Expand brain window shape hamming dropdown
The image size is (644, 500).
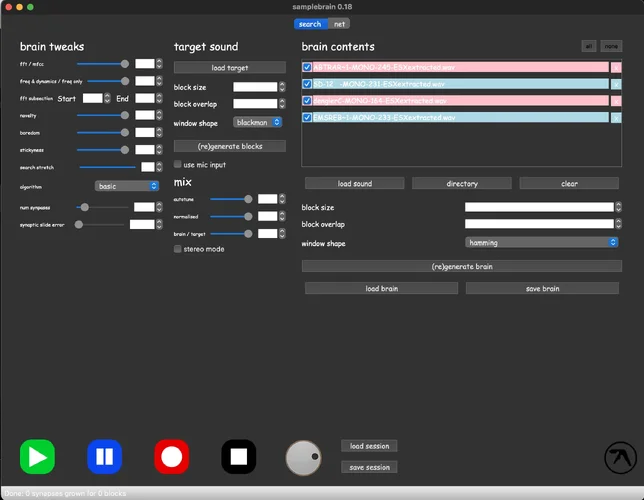pos(541,242)
